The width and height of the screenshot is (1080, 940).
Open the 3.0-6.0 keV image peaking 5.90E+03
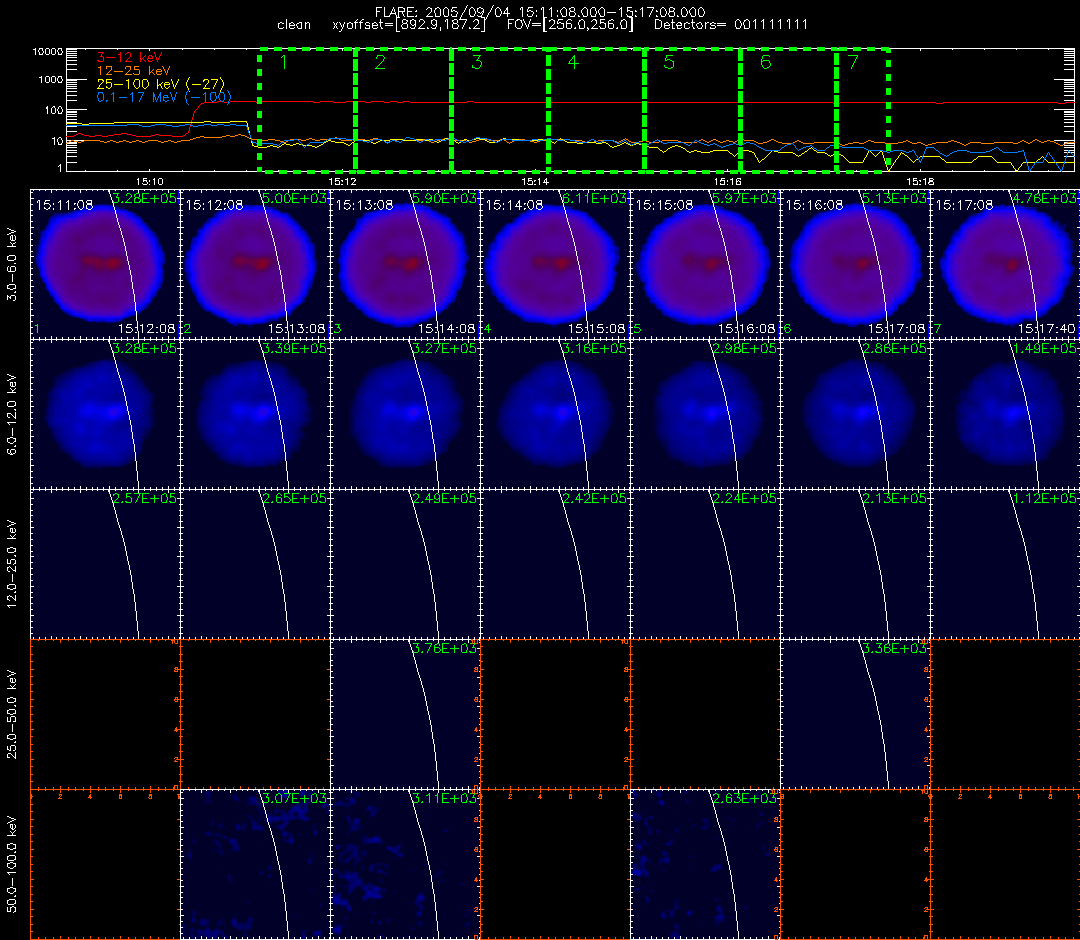click(x=406, y=264)
